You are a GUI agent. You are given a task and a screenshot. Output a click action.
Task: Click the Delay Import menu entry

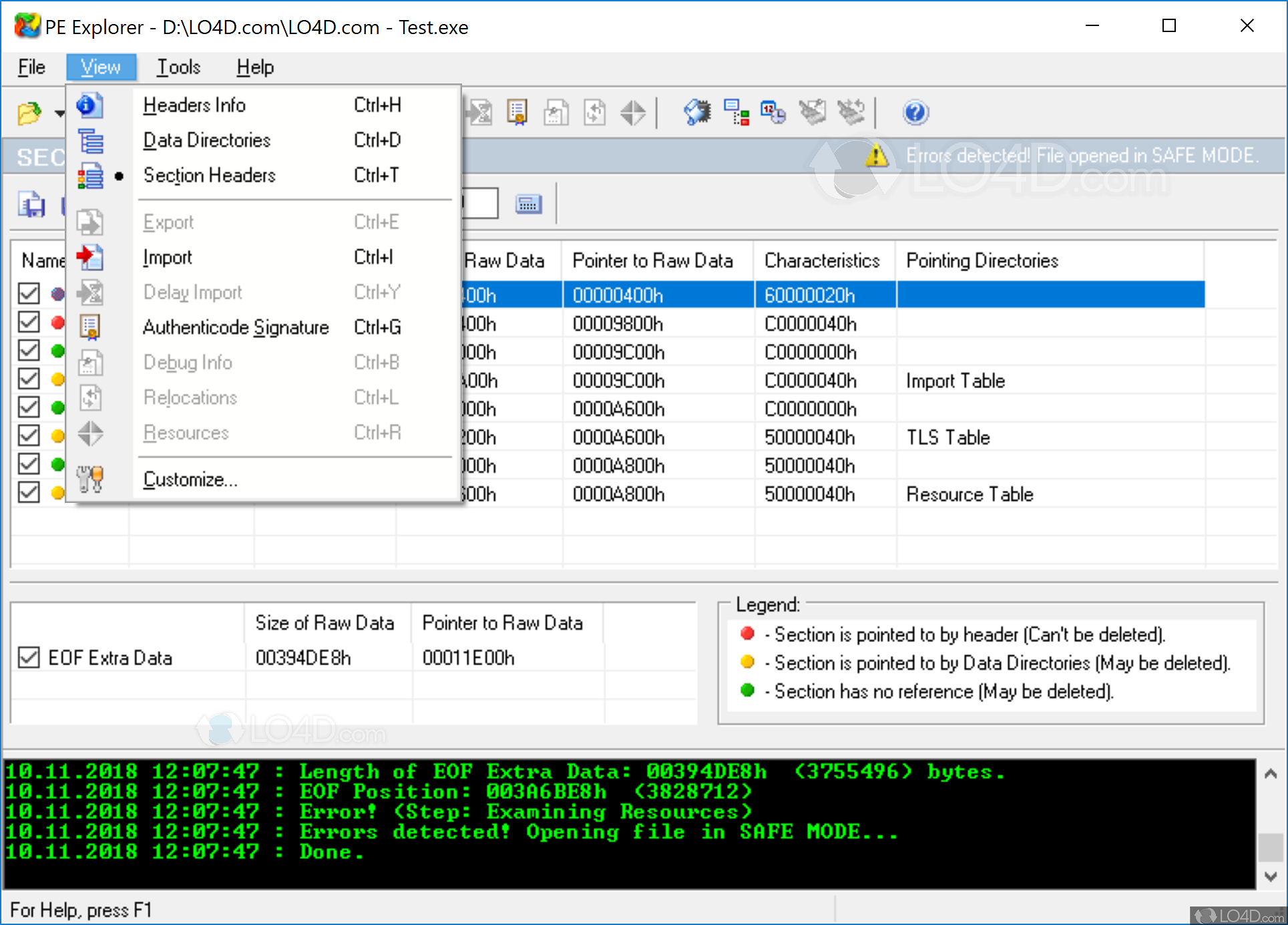[x=264, y=292]
